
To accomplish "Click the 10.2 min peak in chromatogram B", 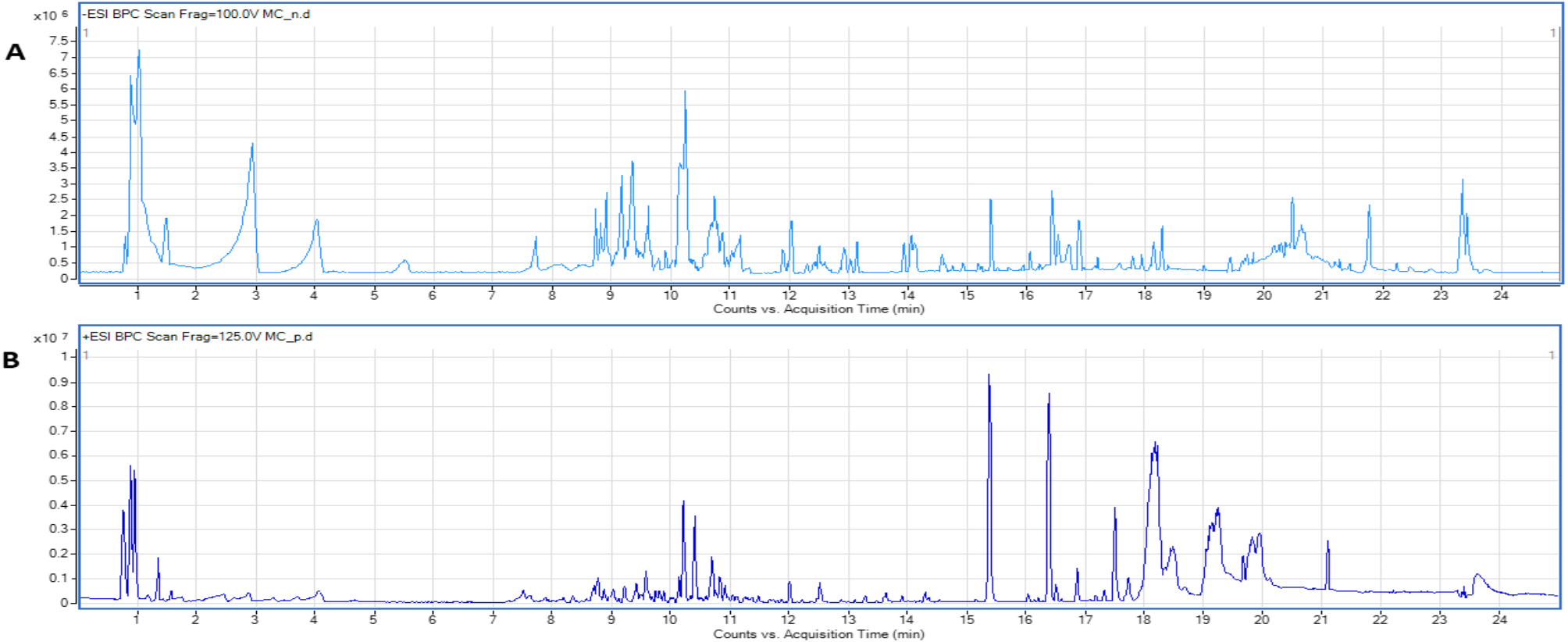I will coord(683,504).
